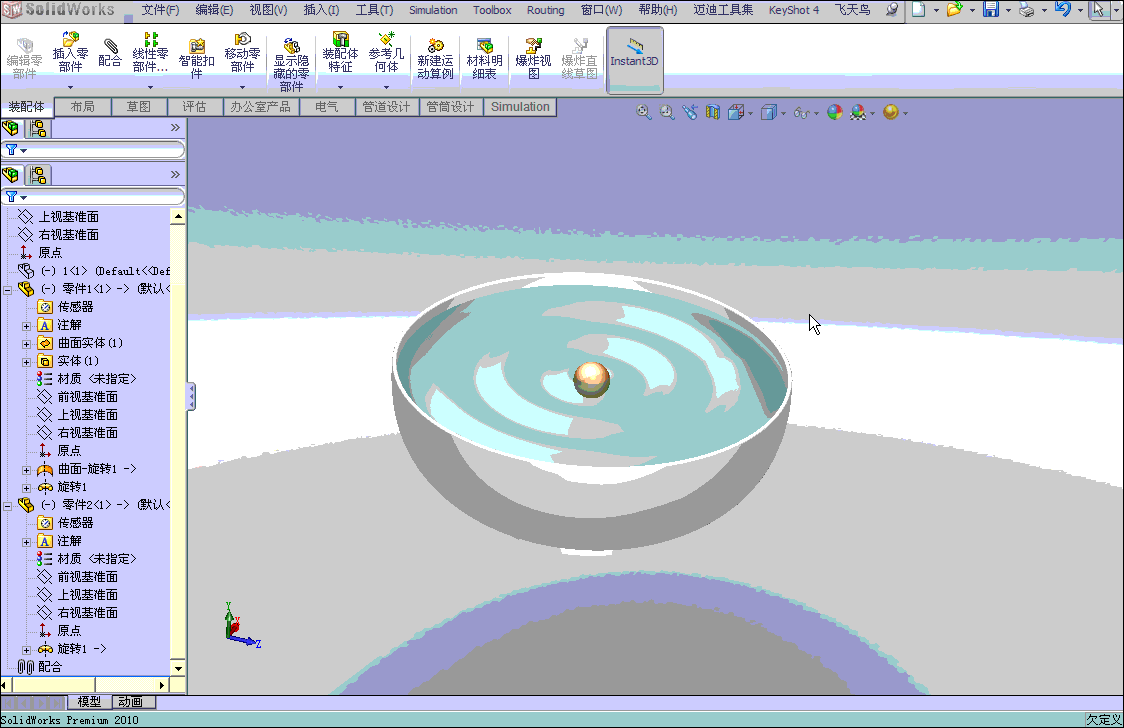Click the zoom to area icon
Viewport: 1124px width, 728px height.
(x=667, y=112)
